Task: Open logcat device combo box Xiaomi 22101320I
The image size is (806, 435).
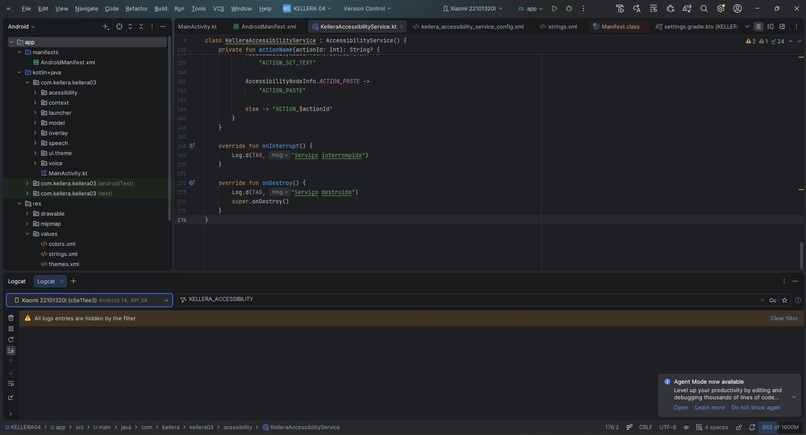Action: [89, 300]
